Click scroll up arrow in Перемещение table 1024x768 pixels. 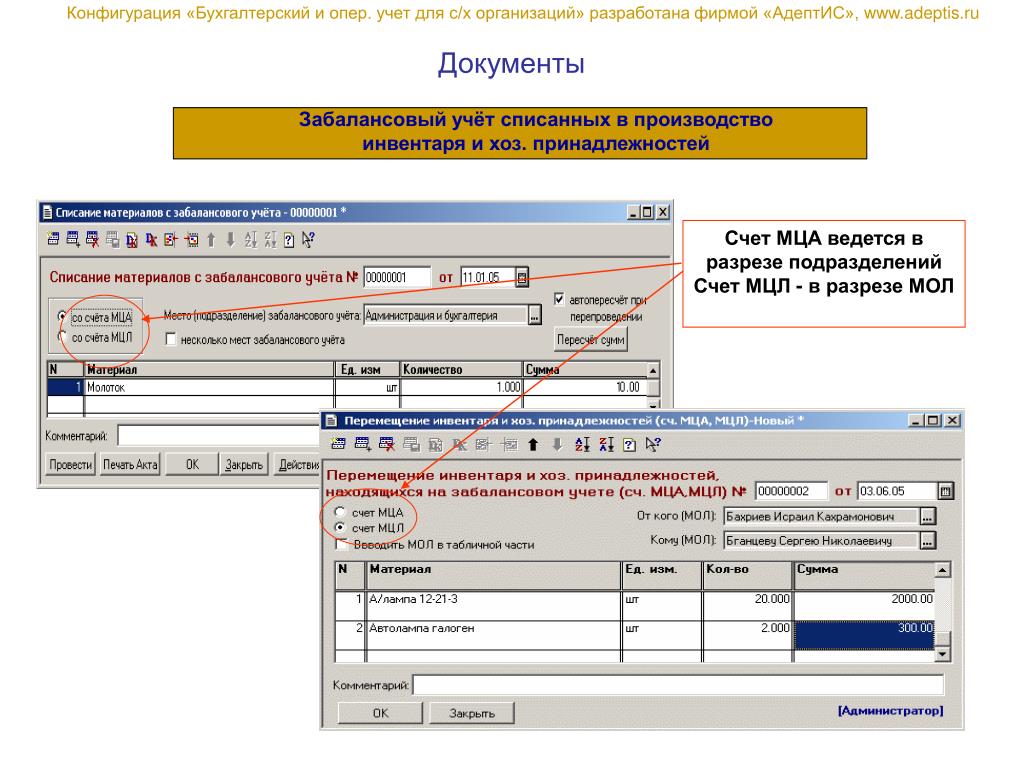click(942, 570)
